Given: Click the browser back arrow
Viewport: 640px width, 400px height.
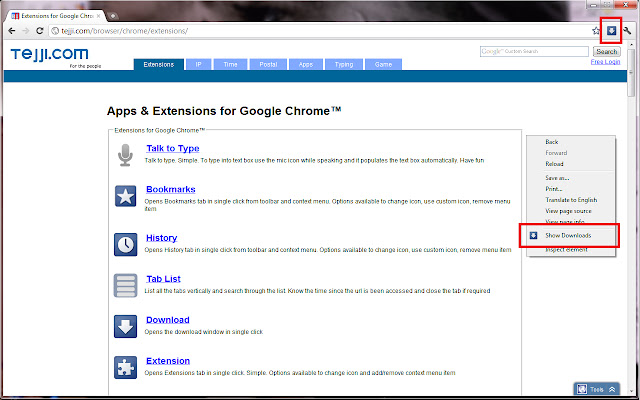Looking at the screenshot, I should 11,31.
